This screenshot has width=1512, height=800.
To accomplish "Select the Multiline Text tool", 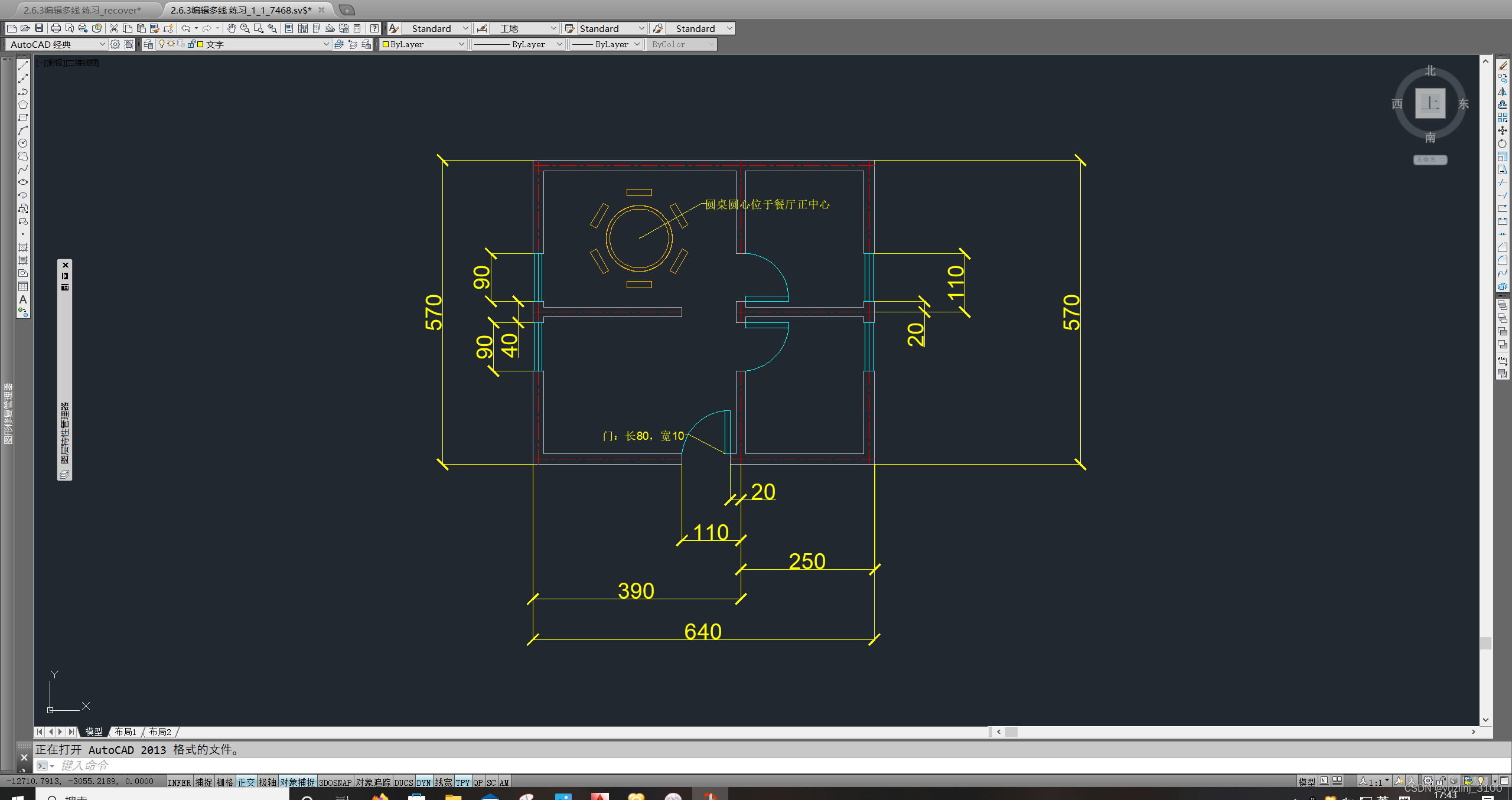I will coord(23,300).
